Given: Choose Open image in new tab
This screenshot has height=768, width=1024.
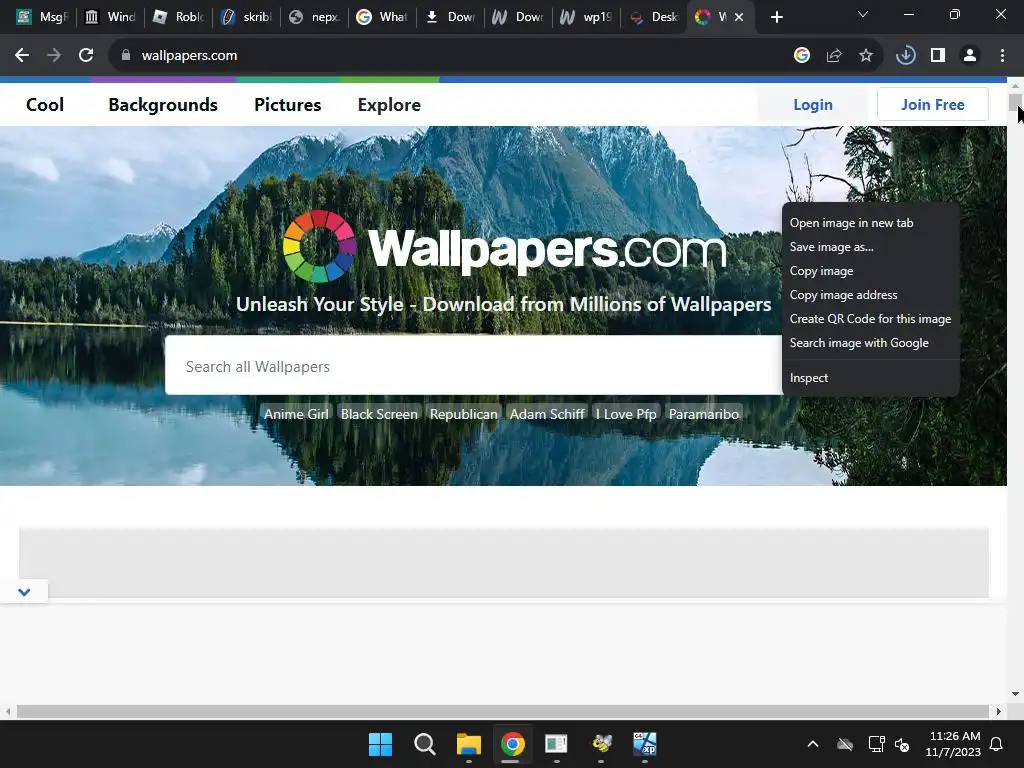Looking at the screenshot, I should coord(871,223).
